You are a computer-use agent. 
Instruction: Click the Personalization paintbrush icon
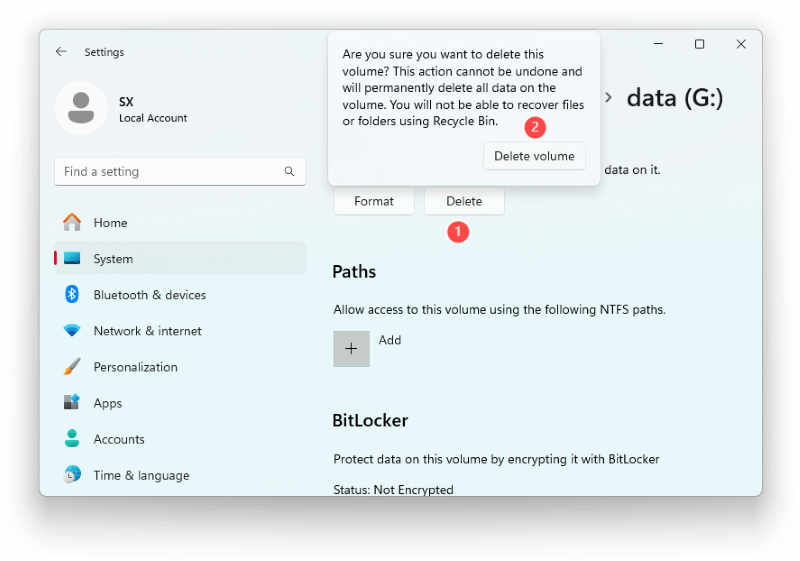(72, 367)
